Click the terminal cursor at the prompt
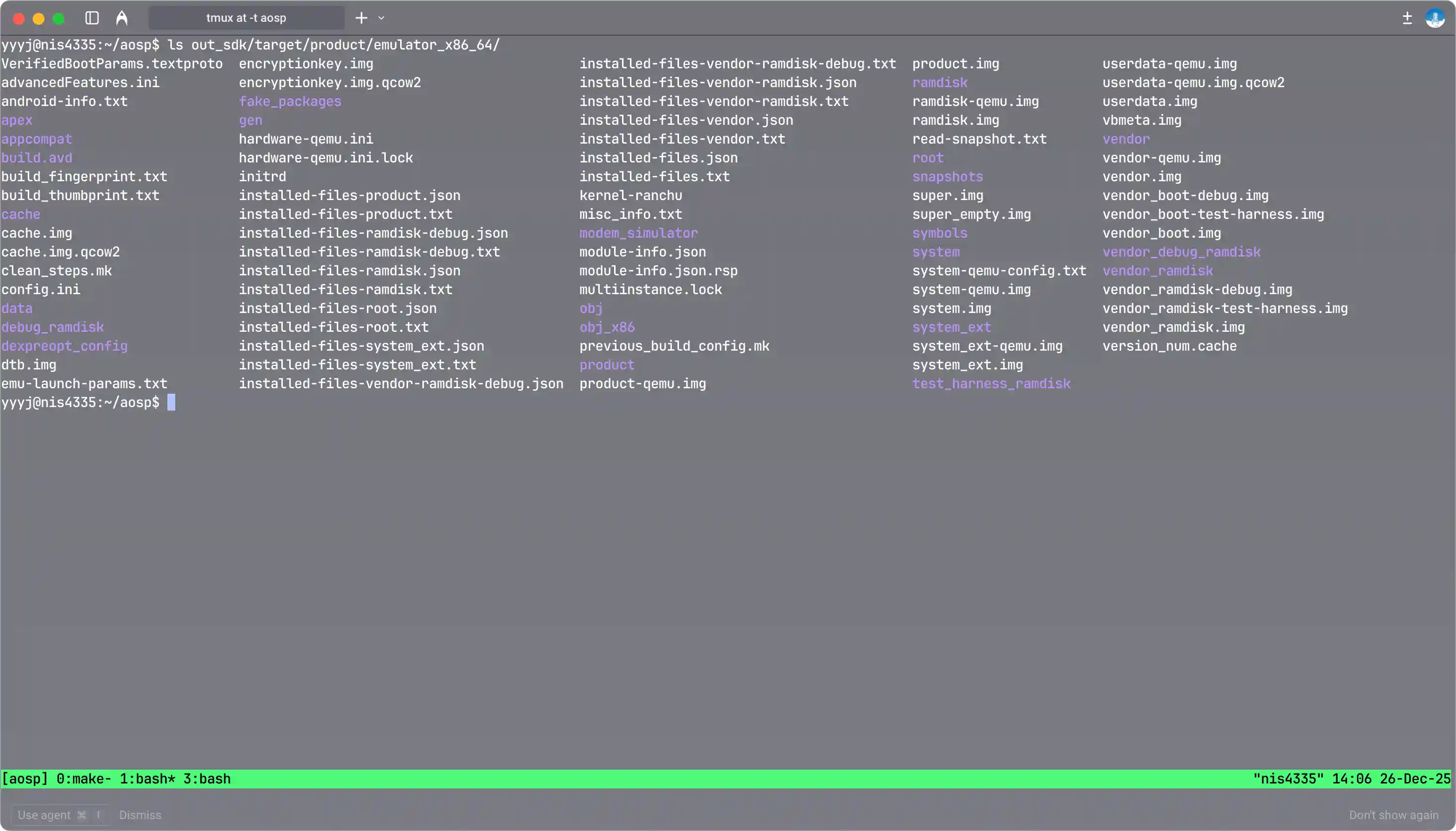 171,402
